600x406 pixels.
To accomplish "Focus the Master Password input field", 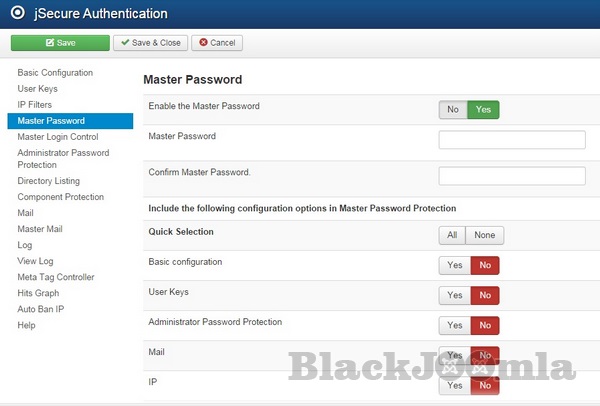I will 512,140.
